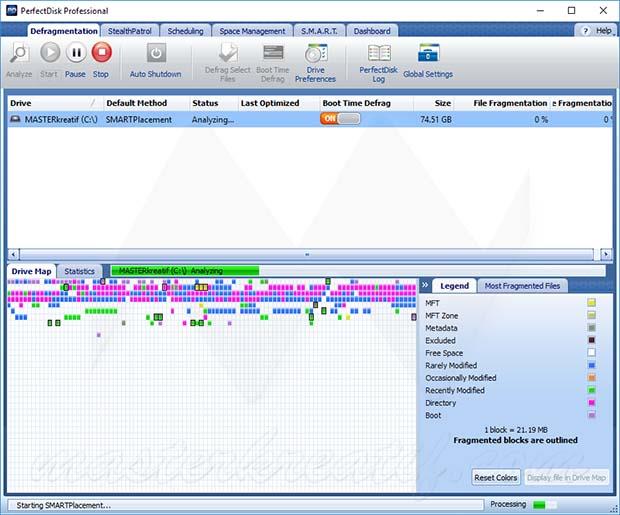Sort by the Drive column header
The image size is (620, 515).
[x=55, y=103]
